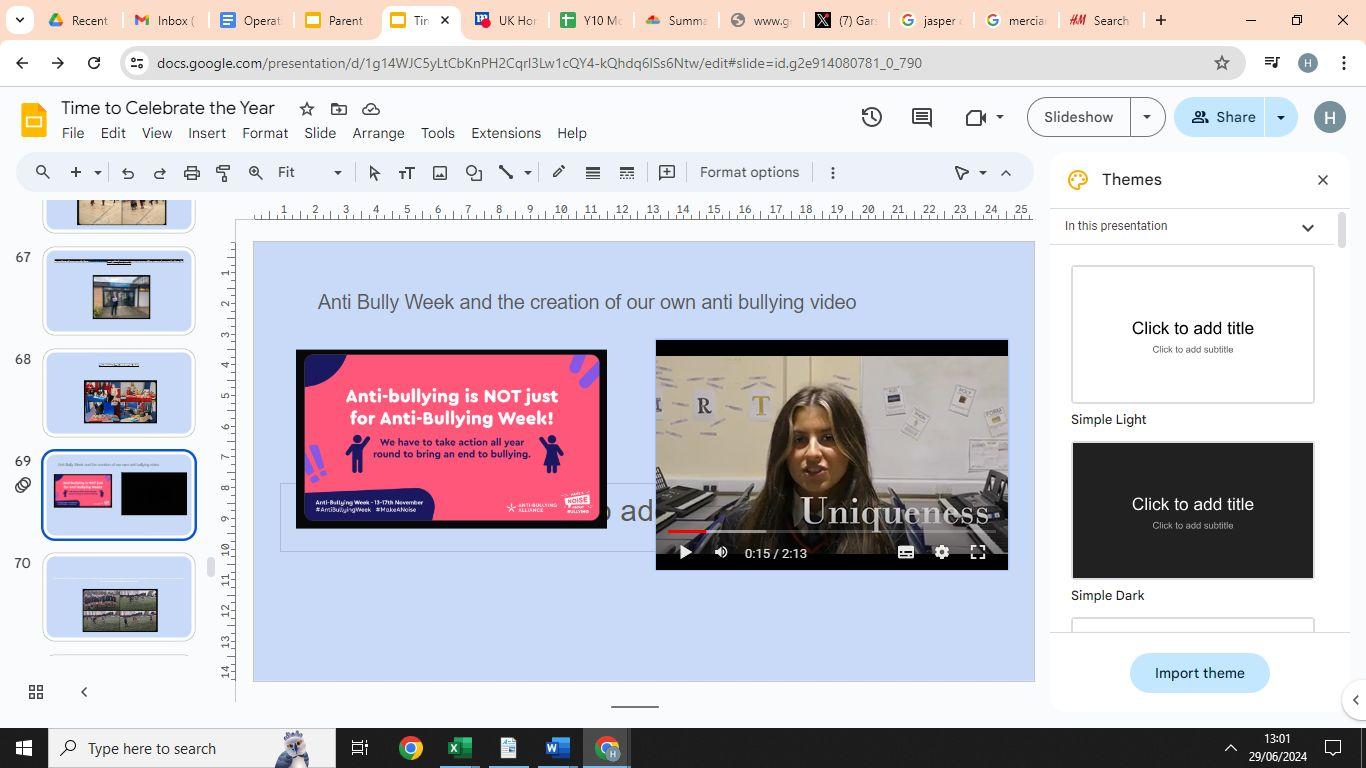The width and height of the screenshot is (1366, 768).
Task: Select slide 68 thumbnail
Action: pyautogui.click(x=119, y=393)
